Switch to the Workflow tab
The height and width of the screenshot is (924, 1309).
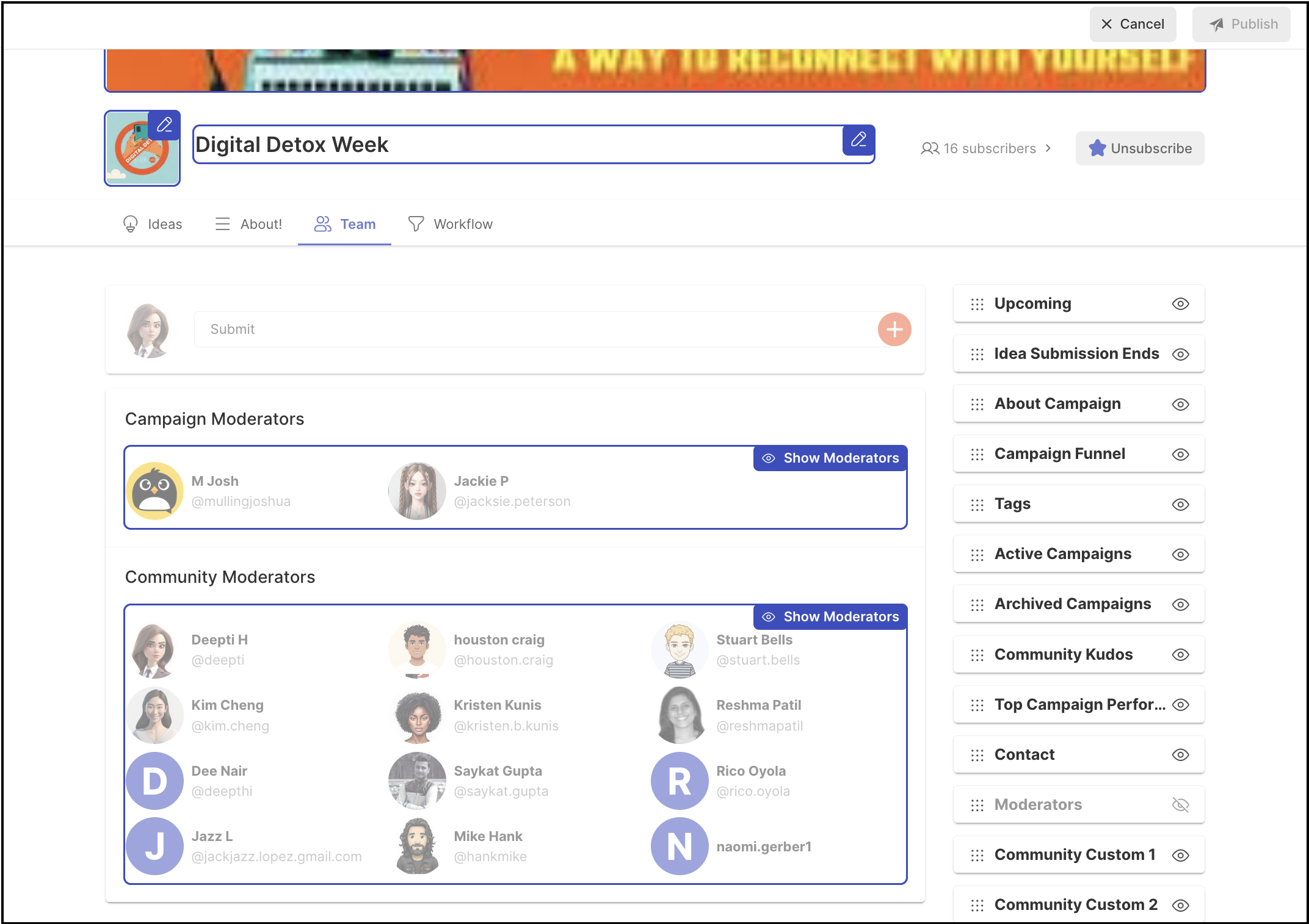[x=451, y=225]
